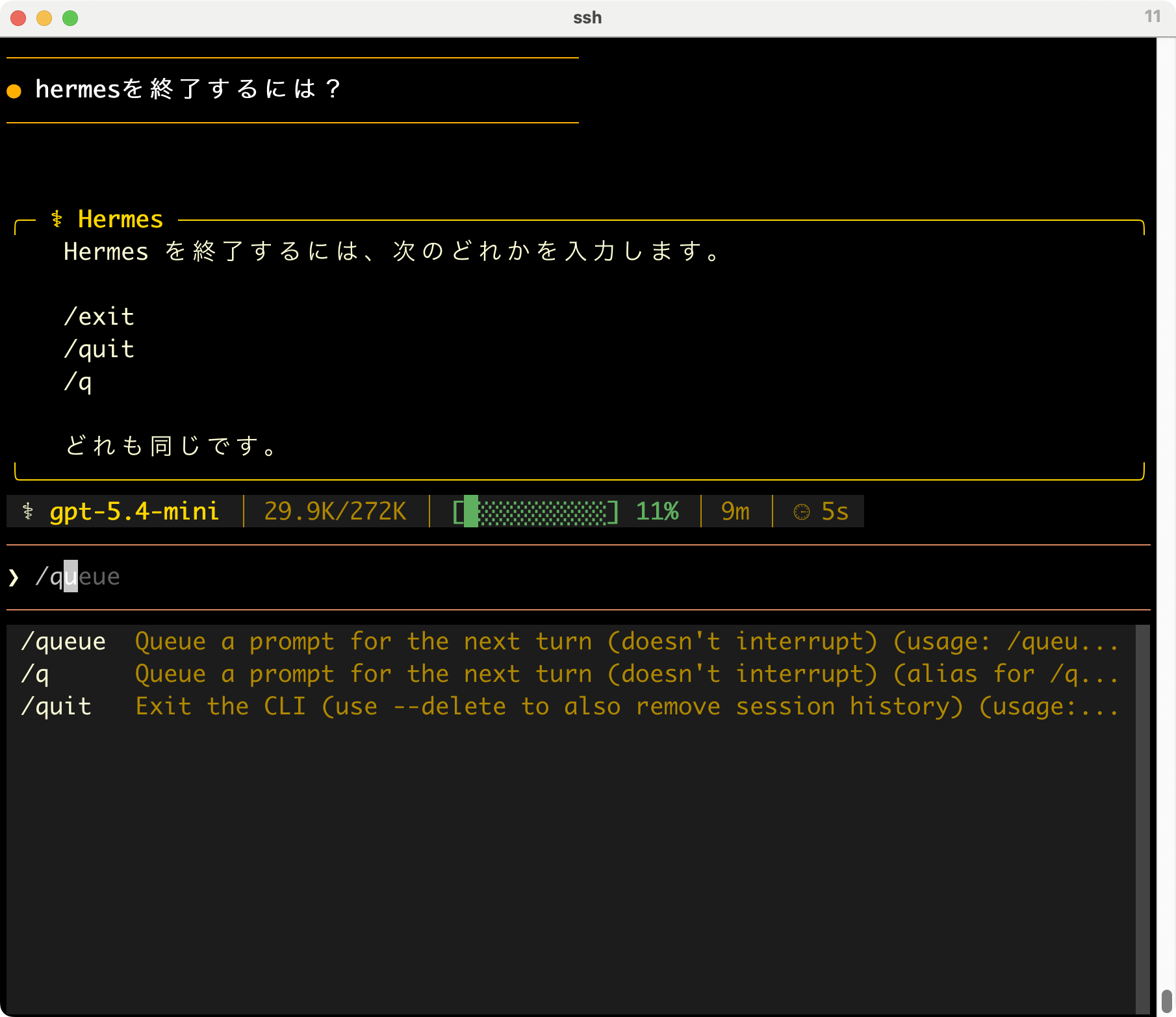Screen dimensions: 1176x1017
Task: Click the yellow minimize window button
Action: click(44, 18)
